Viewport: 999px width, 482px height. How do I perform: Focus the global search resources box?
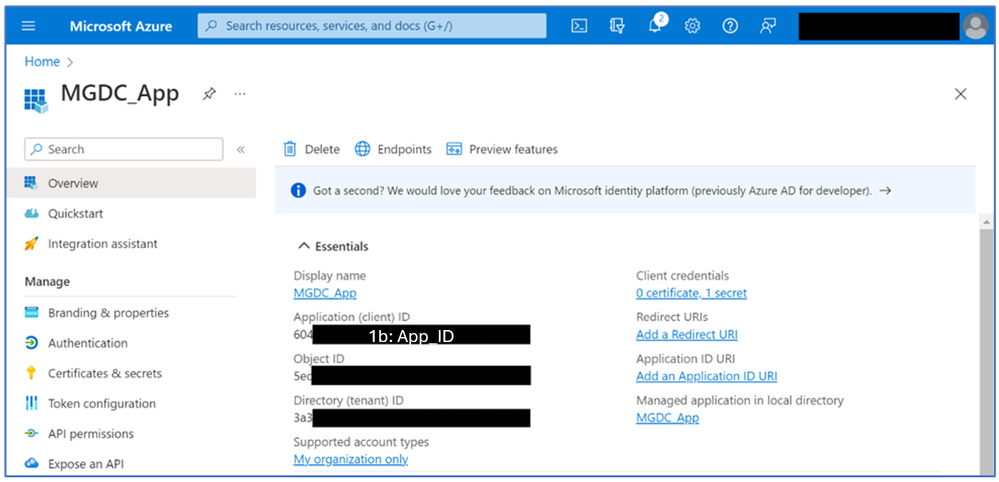click(x=372, y=26)
